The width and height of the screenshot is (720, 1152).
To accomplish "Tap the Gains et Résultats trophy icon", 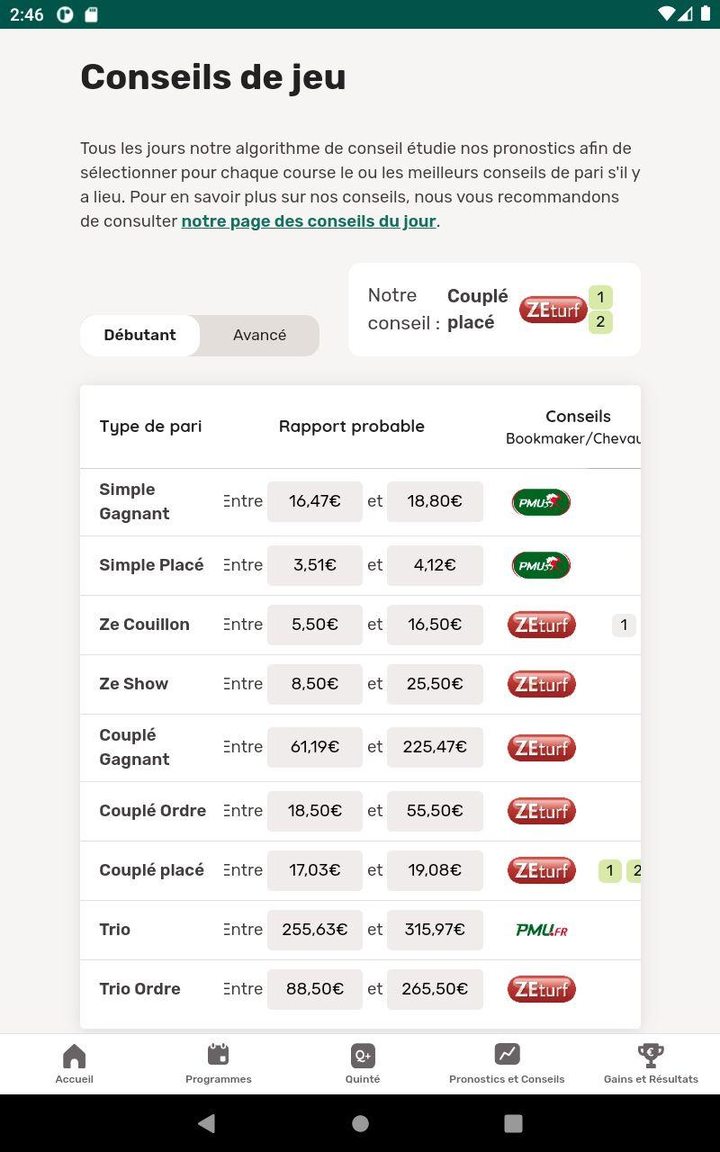I will pos(651,1056).
